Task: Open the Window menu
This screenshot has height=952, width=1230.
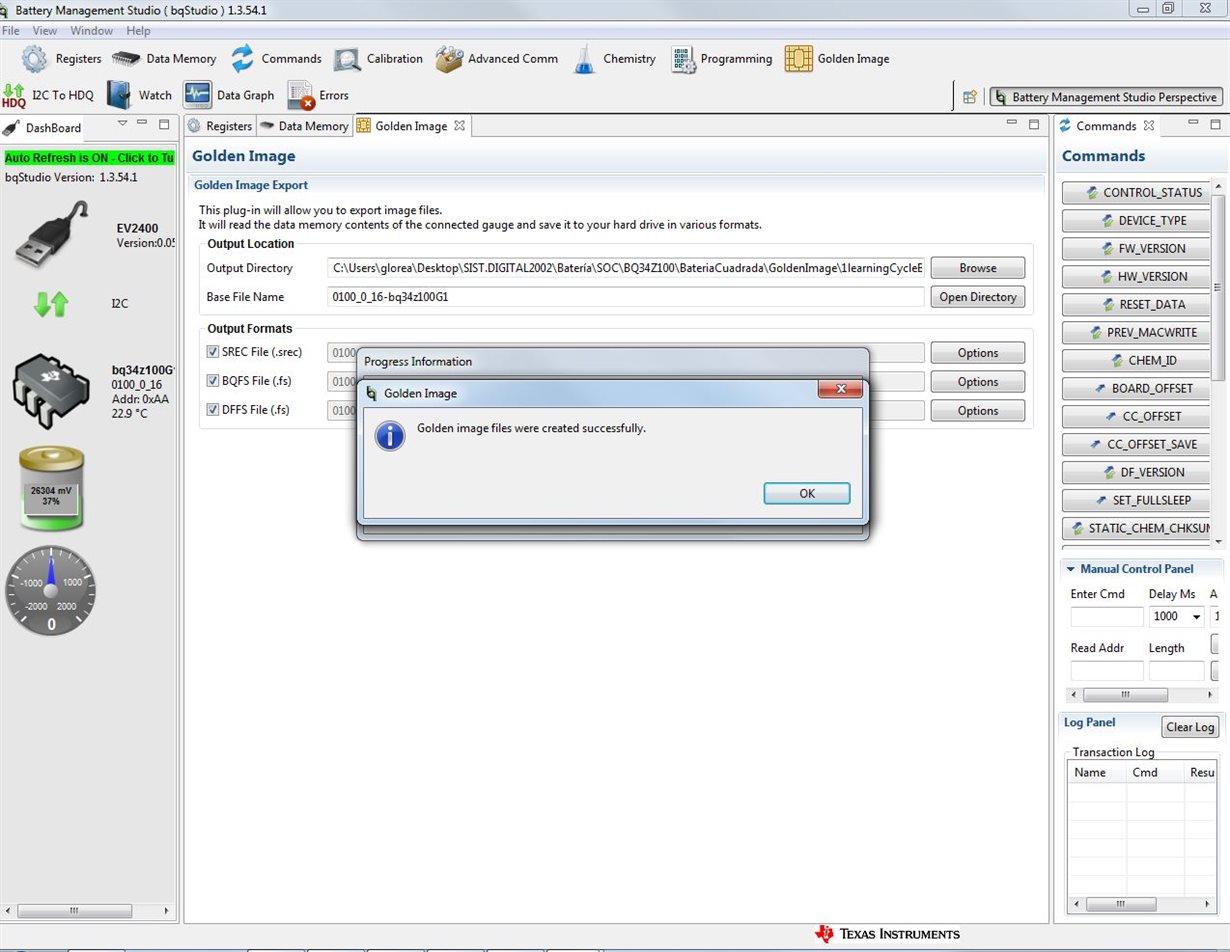Action: (x=91, y=31)
